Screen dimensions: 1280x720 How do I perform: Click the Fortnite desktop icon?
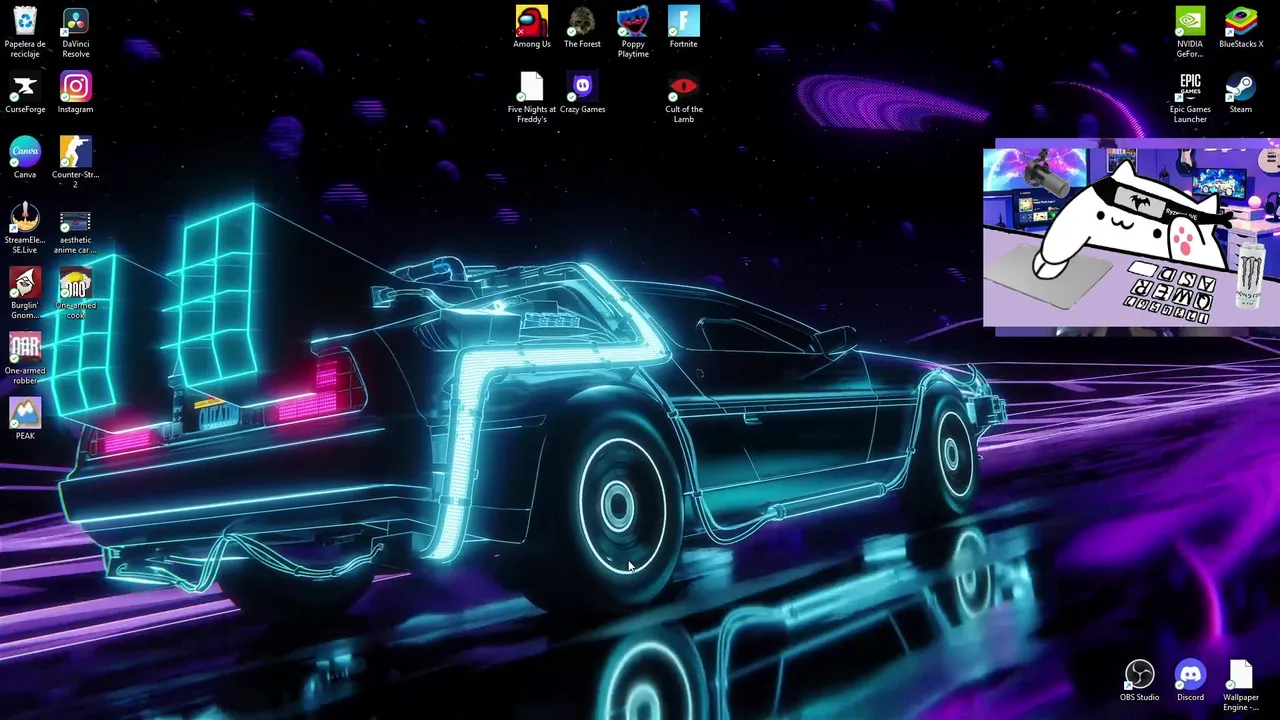683,27
